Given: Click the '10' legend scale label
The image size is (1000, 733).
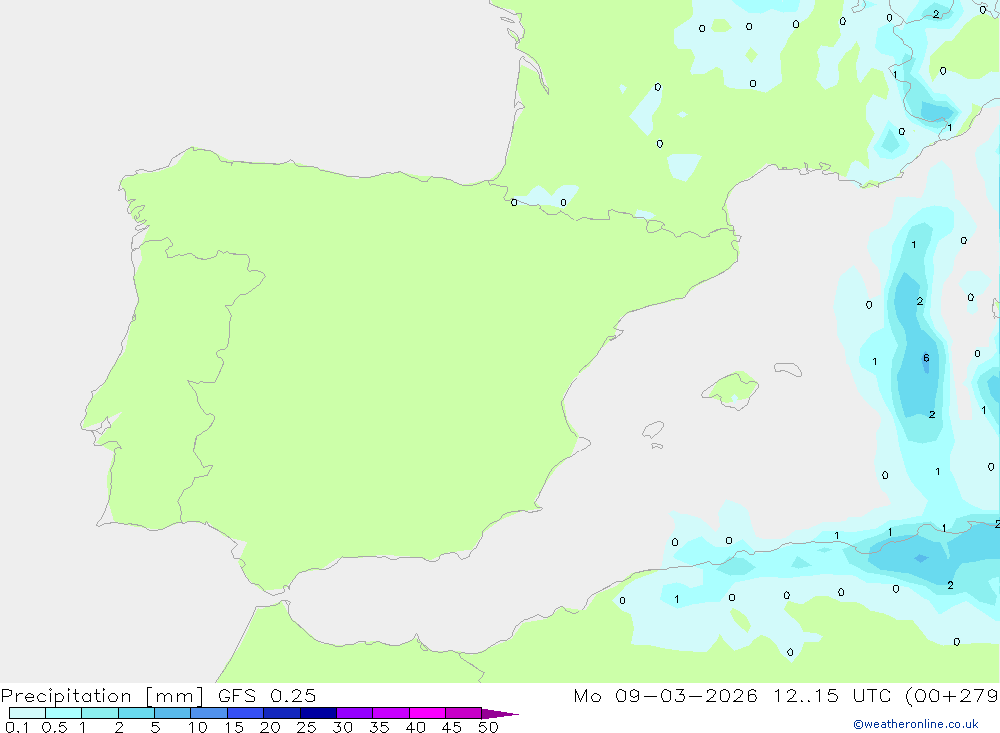Looking at the screenshot, I should (x=197, y=727).
